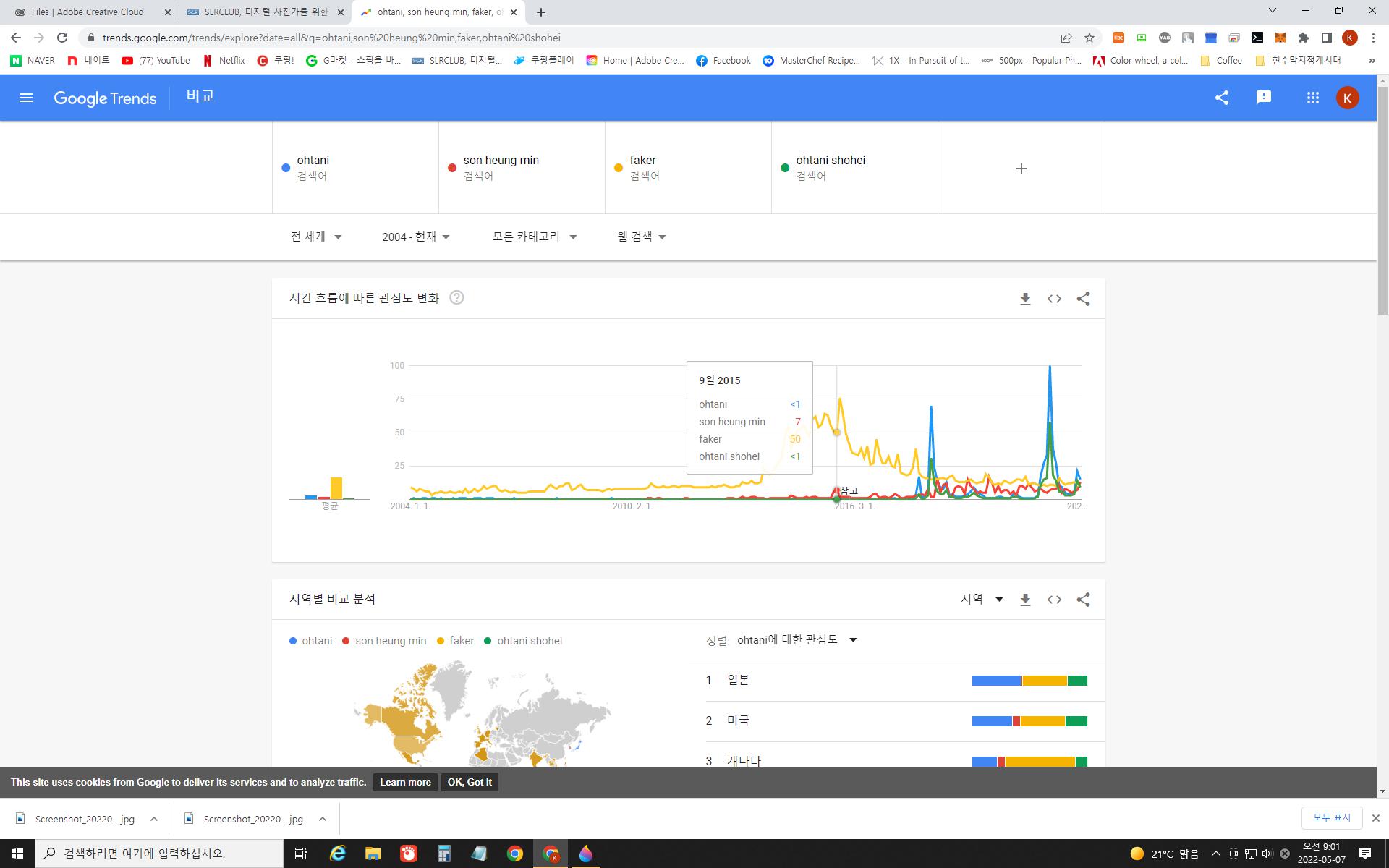The image size is (1389, 868).
Task: Share the interest over time chart
Action: tap(1083, 299)
